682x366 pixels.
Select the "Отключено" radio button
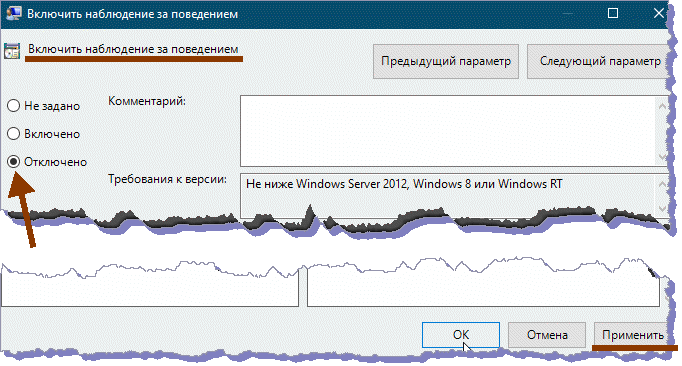point(13,162)
